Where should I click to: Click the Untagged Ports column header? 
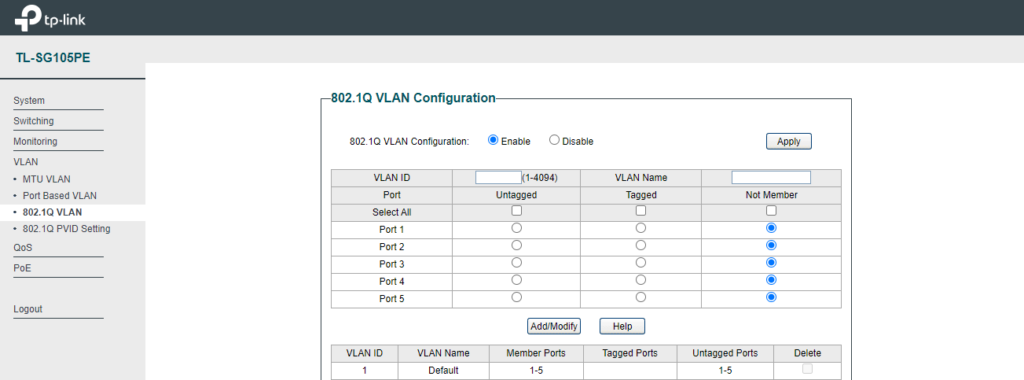coord(726,353)
